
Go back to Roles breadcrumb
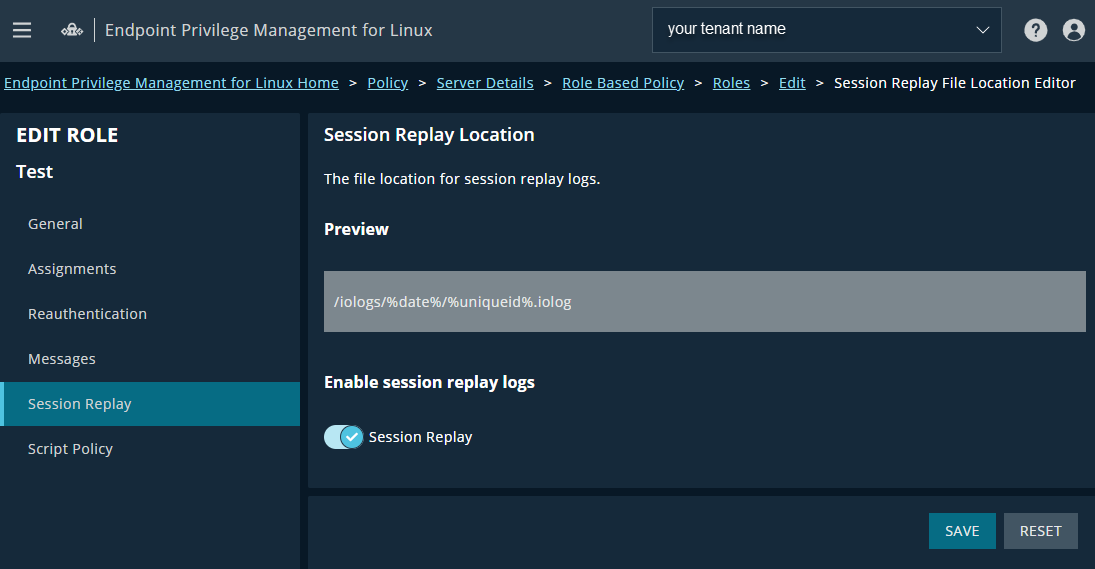731,83
